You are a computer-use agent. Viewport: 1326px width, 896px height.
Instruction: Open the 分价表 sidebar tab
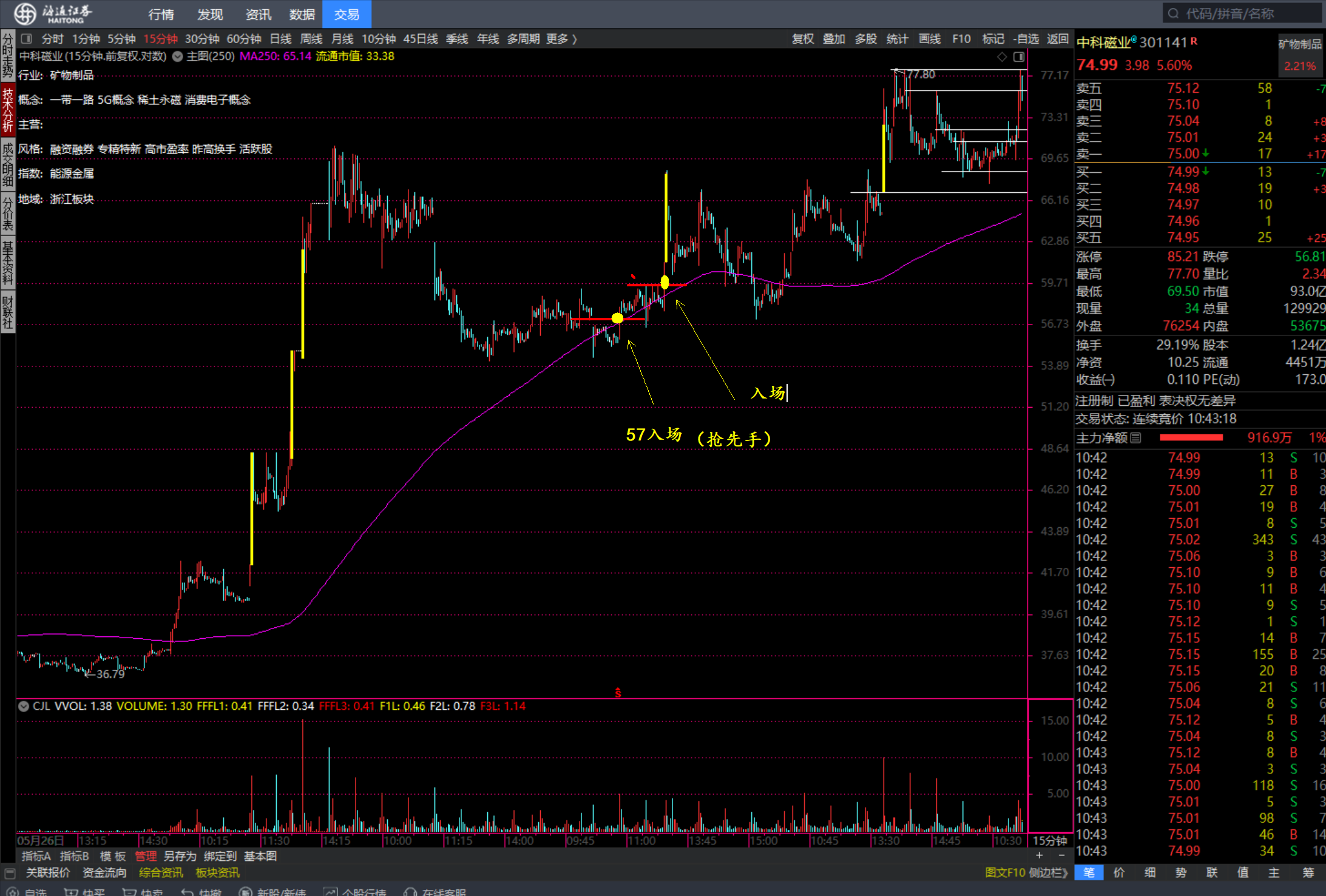click(x=8, y=214)
